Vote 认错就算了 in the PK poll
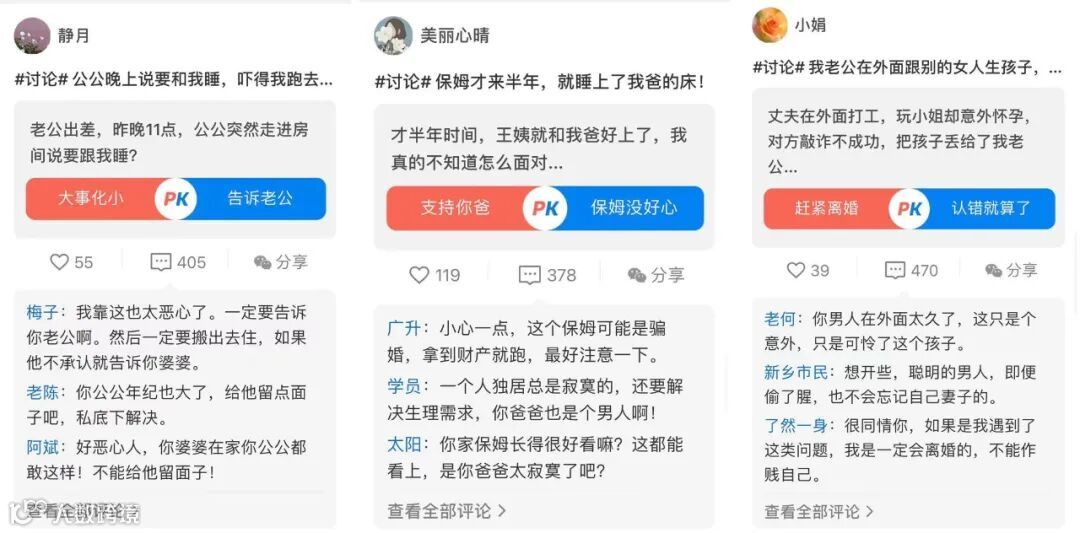The height and width of the screenshot is (533, 1080). (x=991, y=208)
